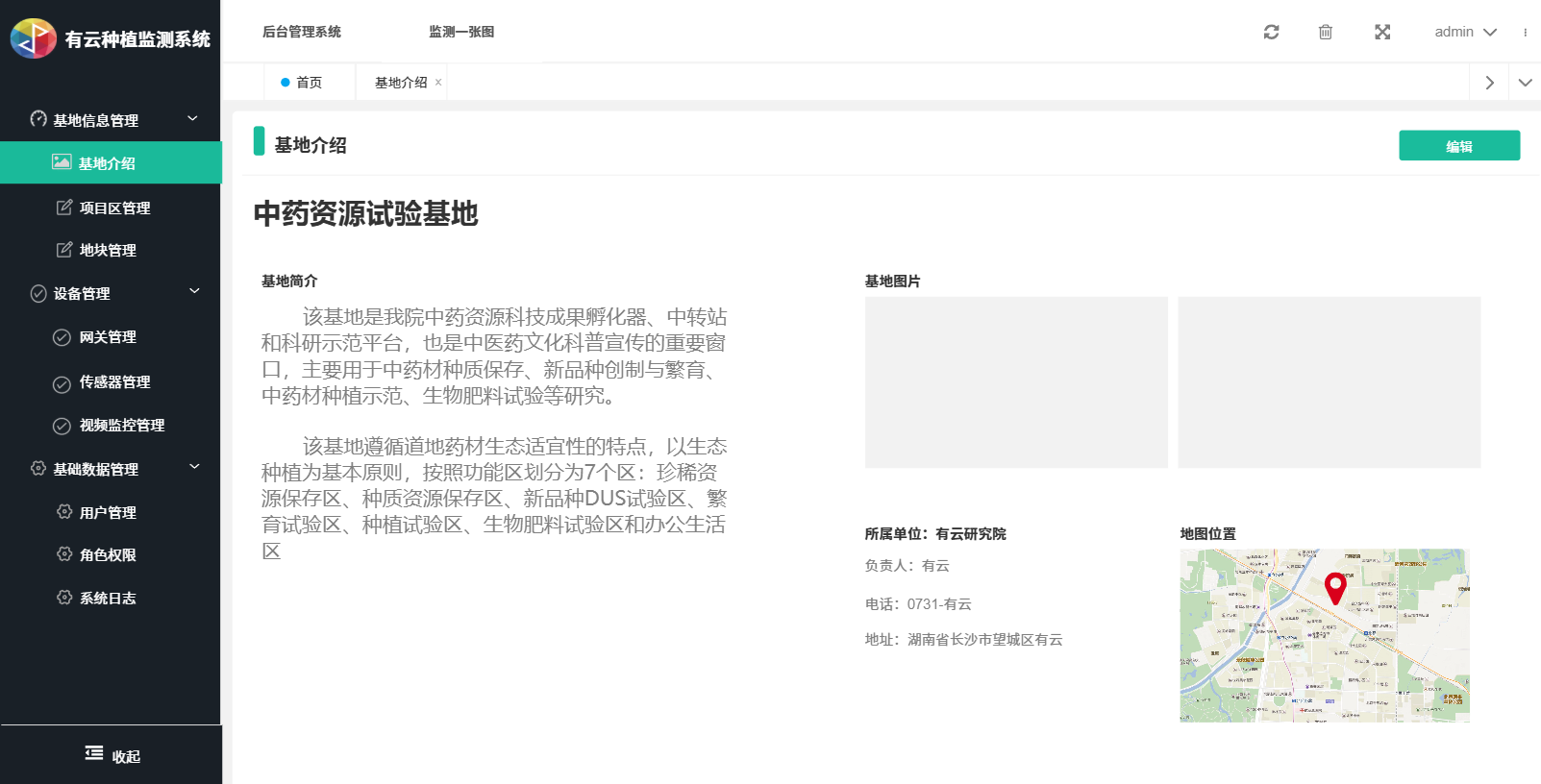Viewport: 1541px width, 784px height.
Task: Click the trash bin icon in header
Action: 1326,32
